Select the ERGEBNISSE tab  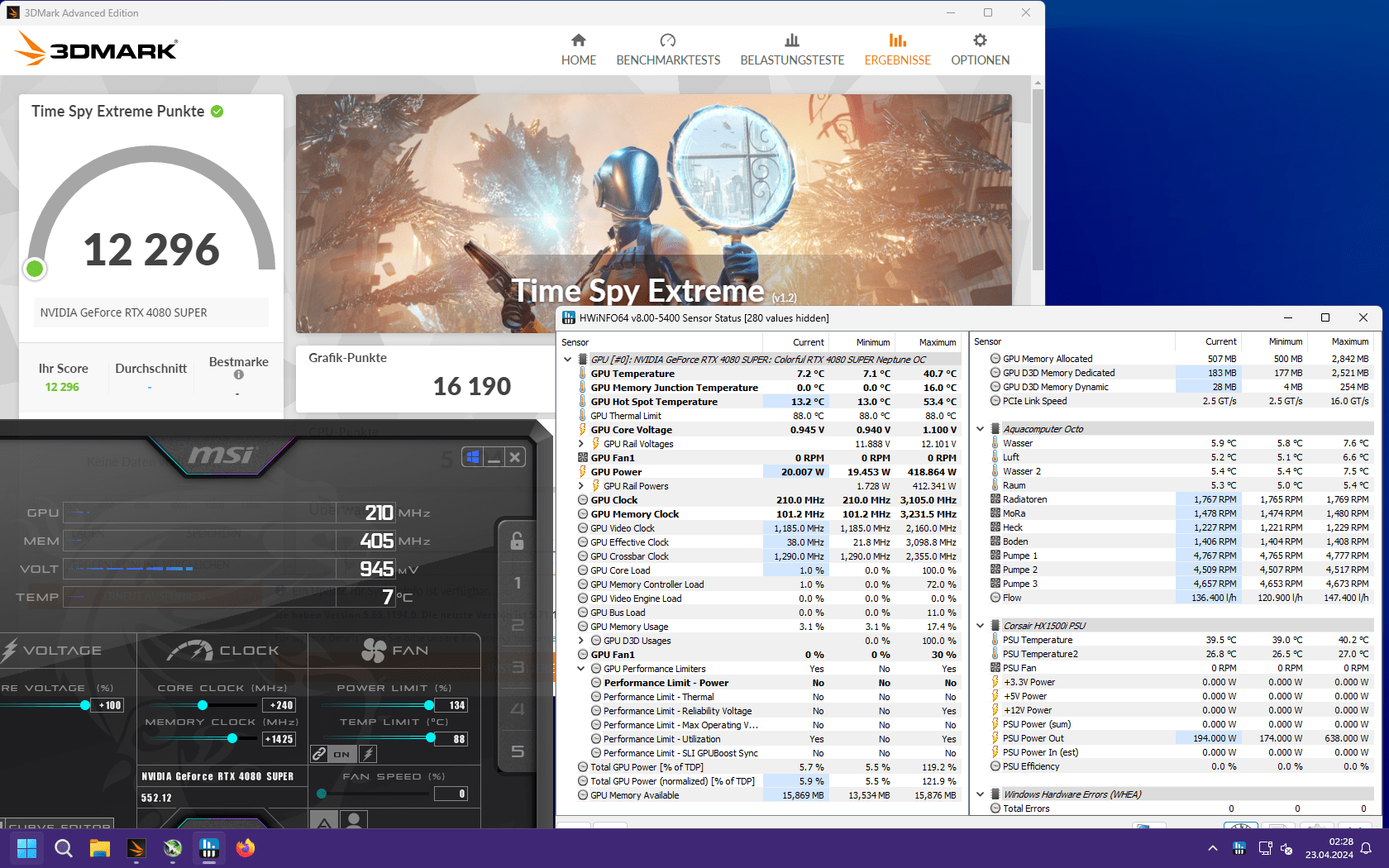click(897, 50)
